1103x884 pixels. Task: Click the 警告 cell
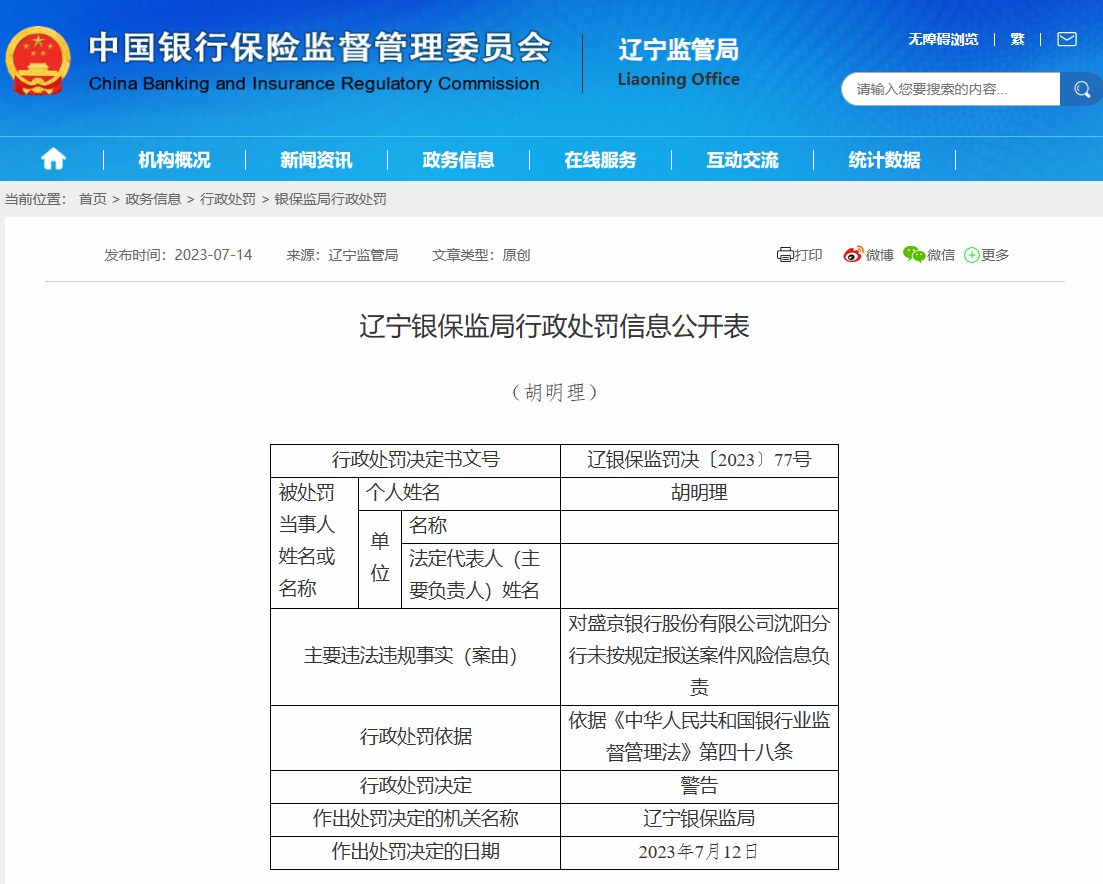699,786
